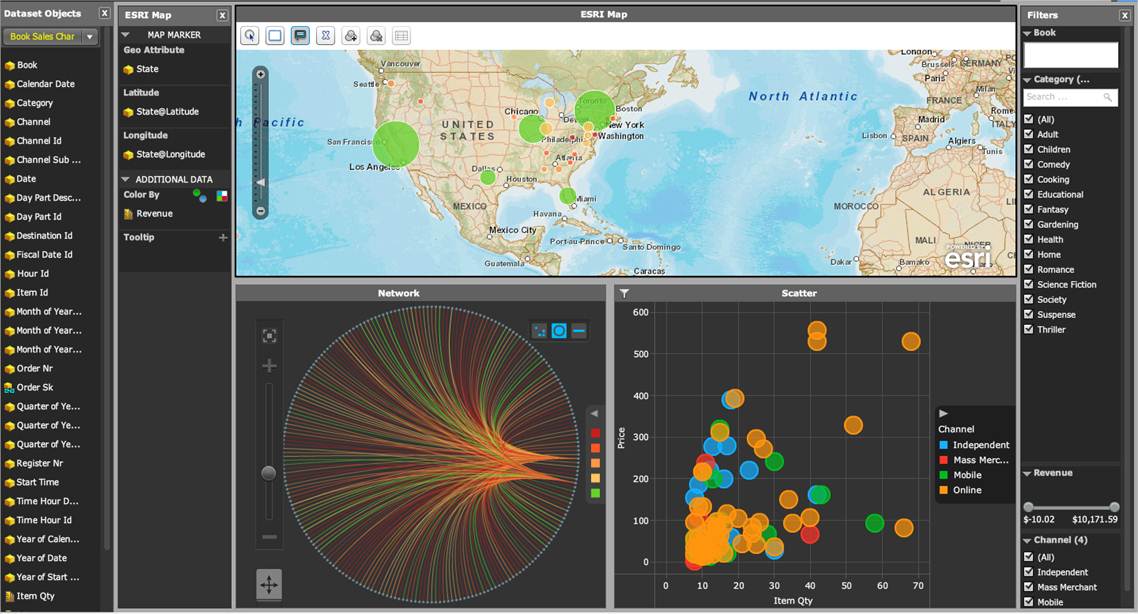
Task: Fit network graph to screen
Action: [x=269, y=335]
